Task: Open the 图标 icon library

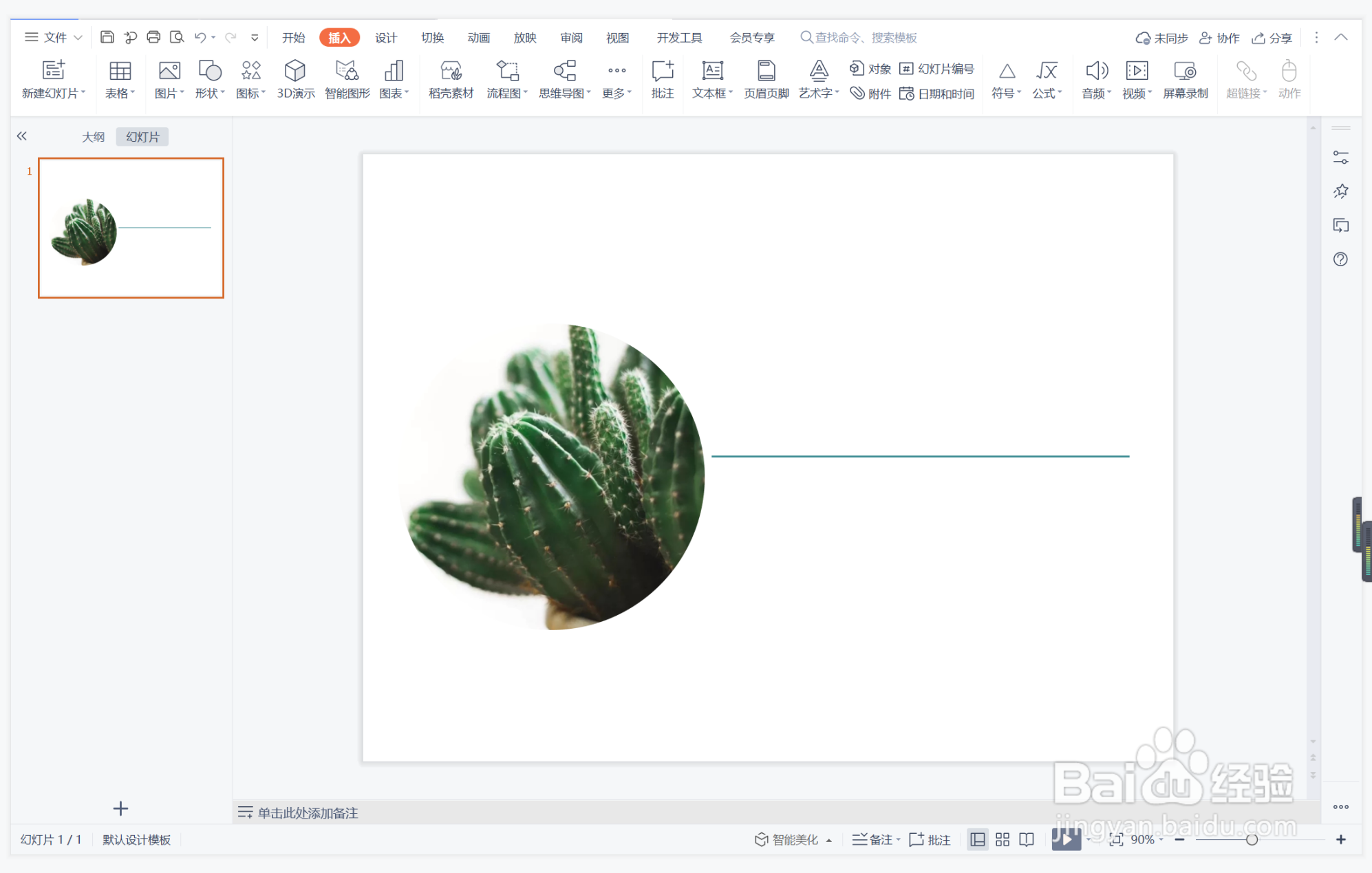Action: click(250, 70)
